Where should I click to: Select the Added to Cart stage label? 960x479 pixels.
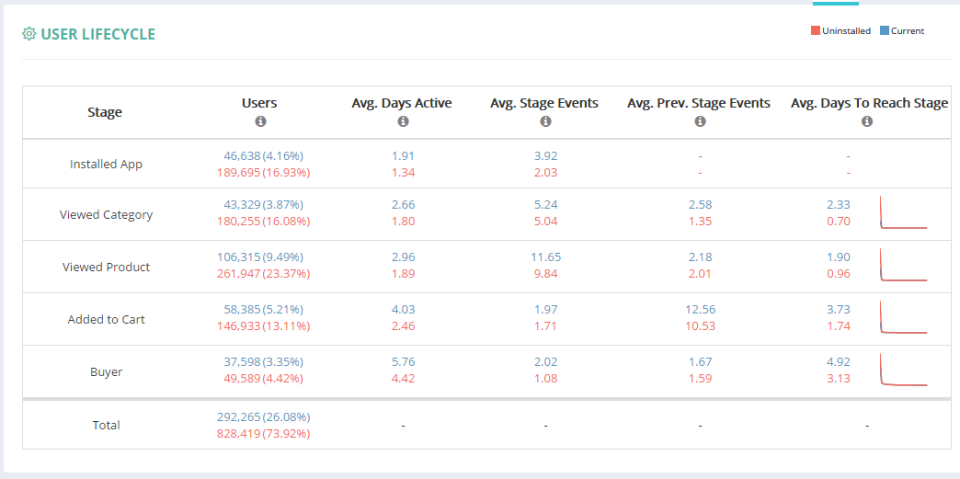pyautogui.click(x=105, y=319)
